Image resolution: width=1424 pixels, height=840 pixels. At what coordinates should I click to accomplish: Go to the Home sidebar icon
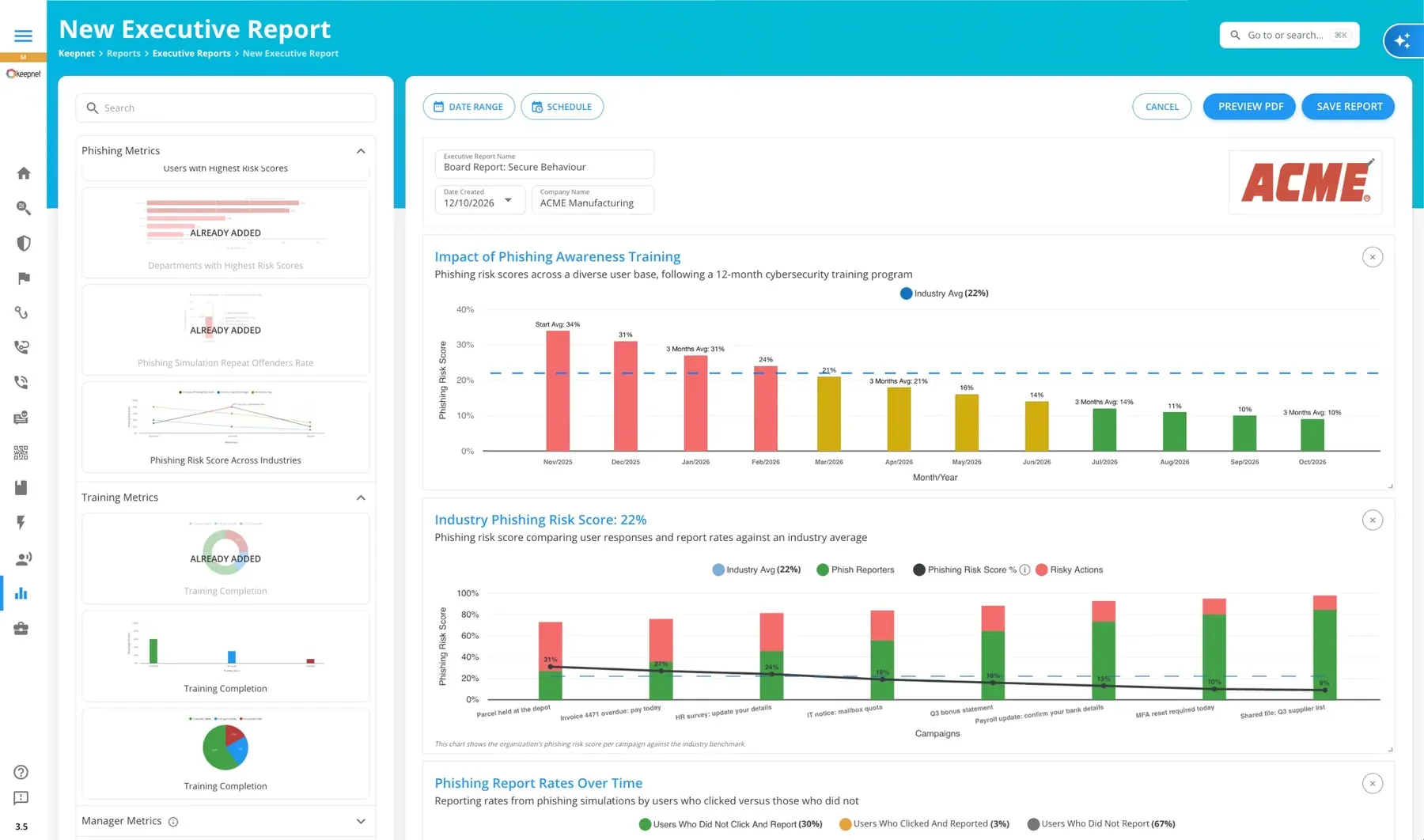[24, 173]
